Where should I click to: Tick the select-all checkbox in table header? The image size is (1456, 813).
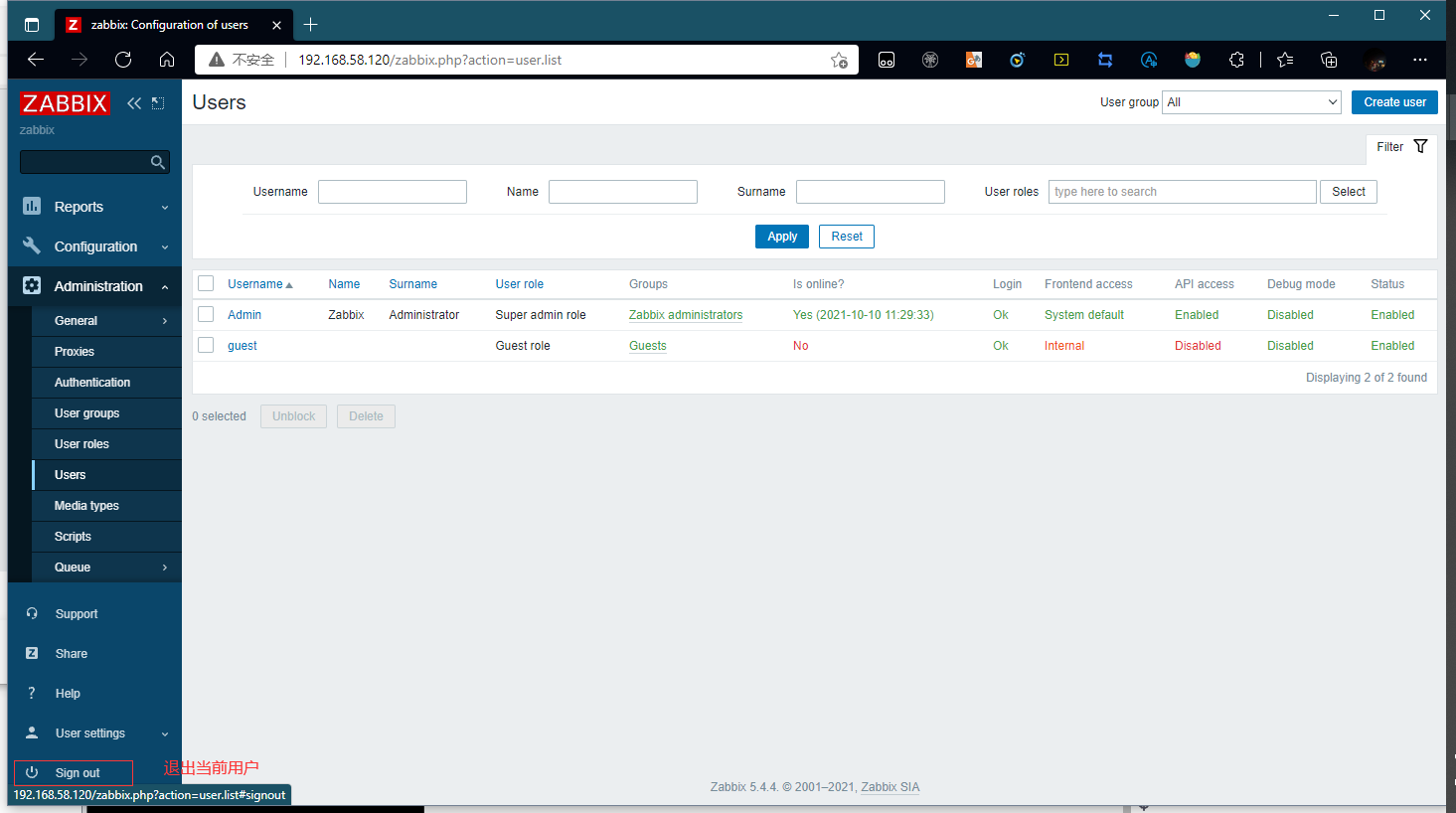[206, 284]
